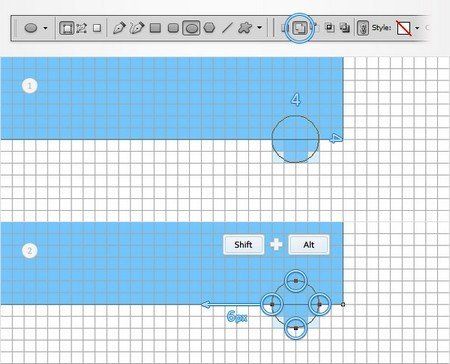Choose Intersect shape areas
This screenshot has width=450, height=364.
tap(330, 28)
